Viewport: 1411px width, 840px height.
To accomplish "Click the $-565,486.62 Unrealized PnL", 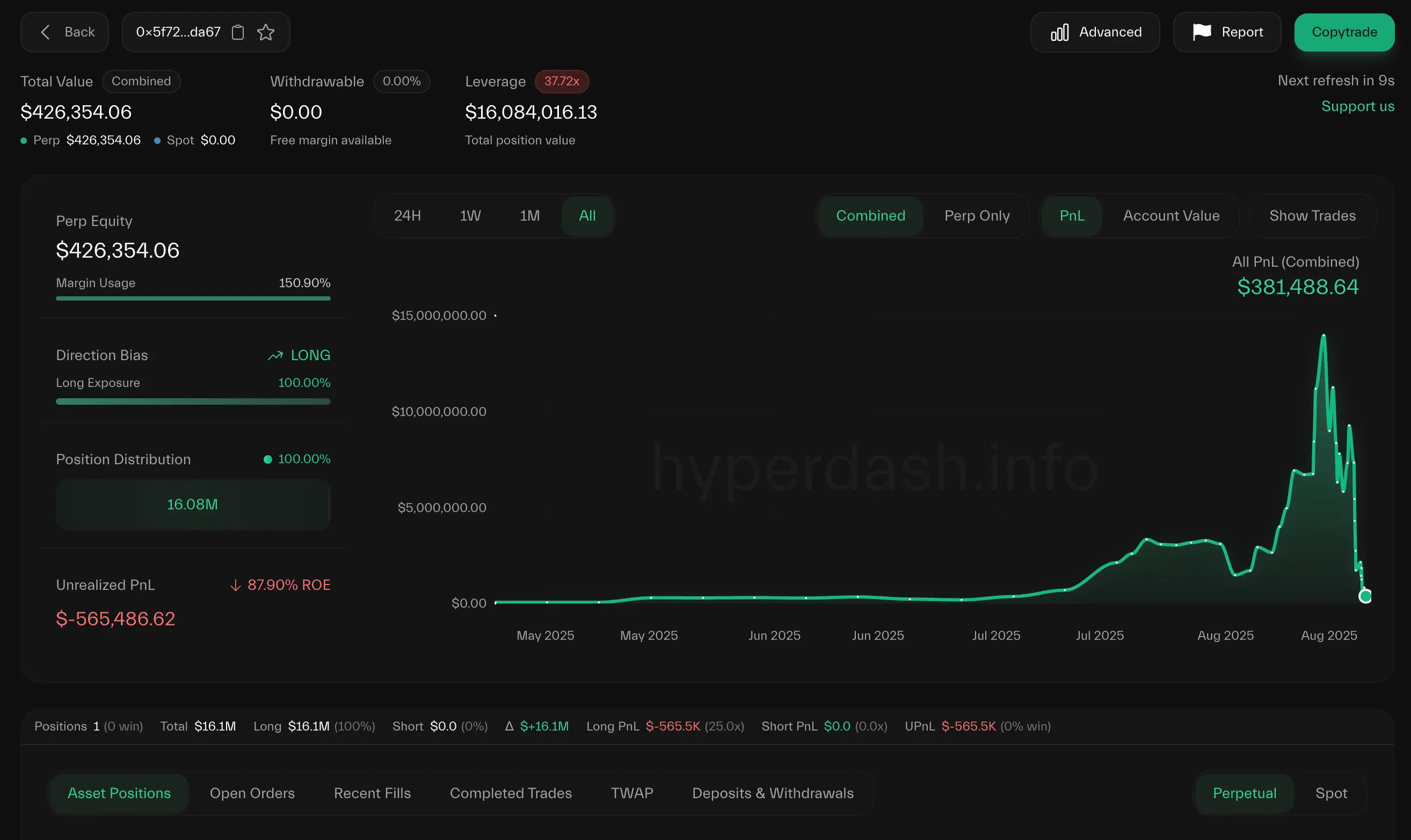I will 115,619.
